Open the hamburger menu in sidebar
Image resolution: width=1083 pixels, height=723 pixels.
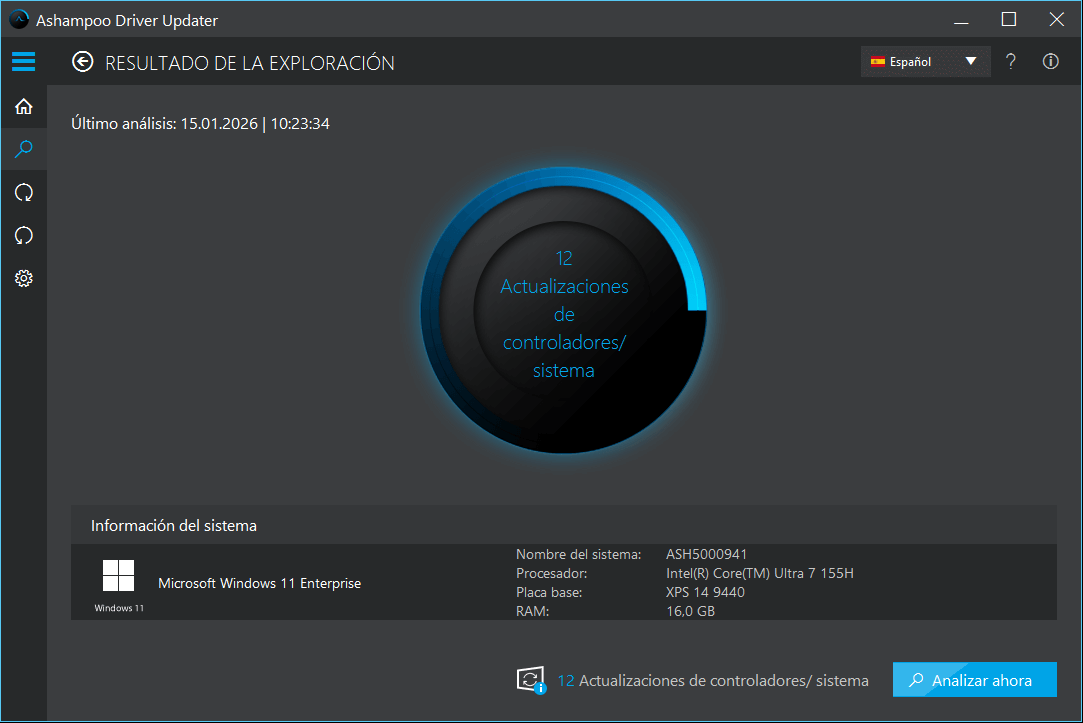coord(23,62)
